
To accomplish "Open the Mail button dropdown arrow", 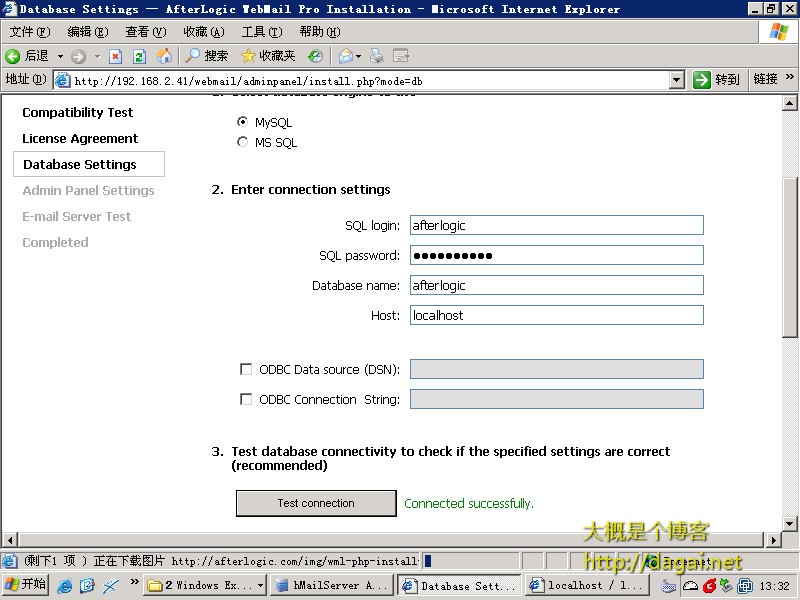I will pos(359,56).
